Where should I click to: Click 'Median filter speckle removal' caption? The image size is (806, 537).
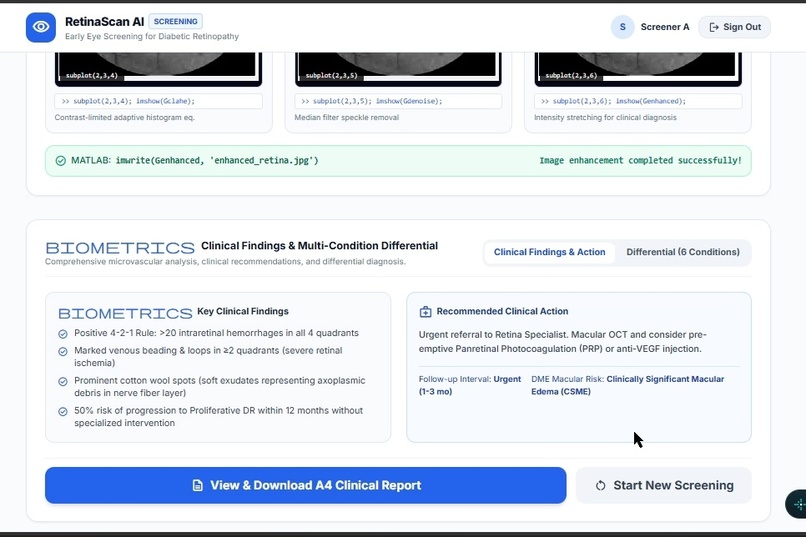346,117
